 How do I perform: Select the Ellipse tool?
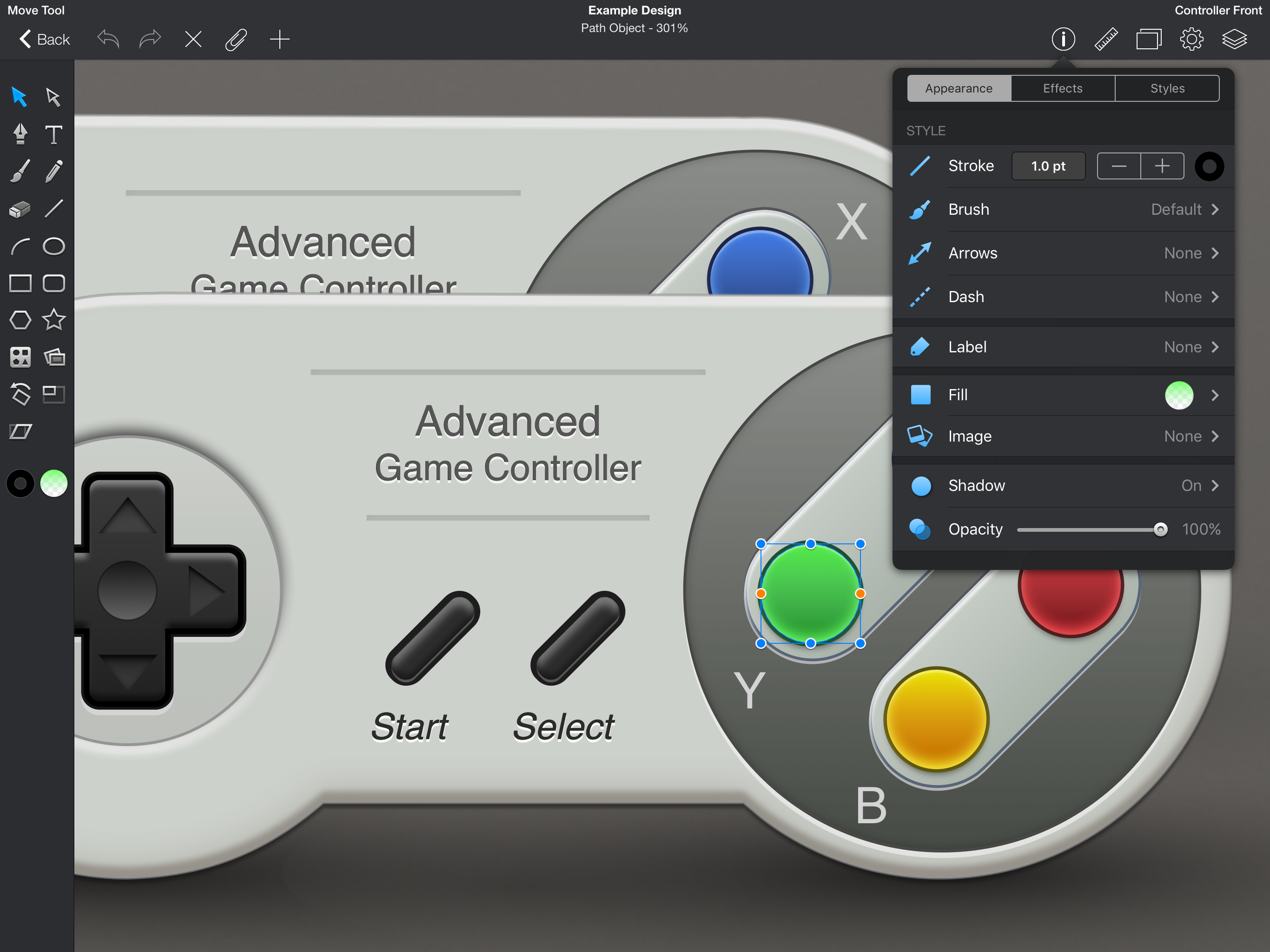[x=53, y=246]
